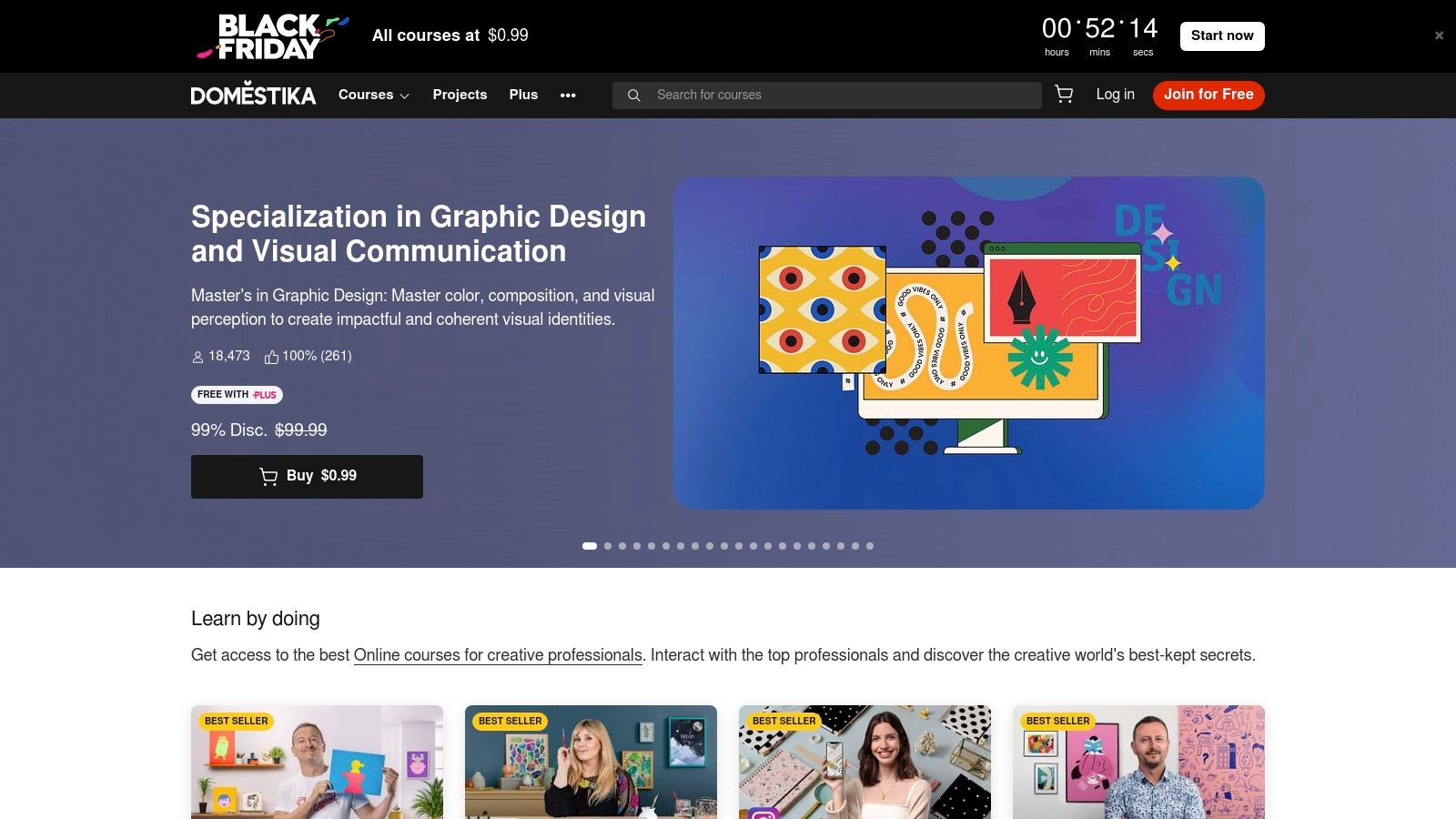Follow the 'Online courses for creative professionals' link
The height and width of the screenshot is (819, 1456).
(x=498, y=655)
